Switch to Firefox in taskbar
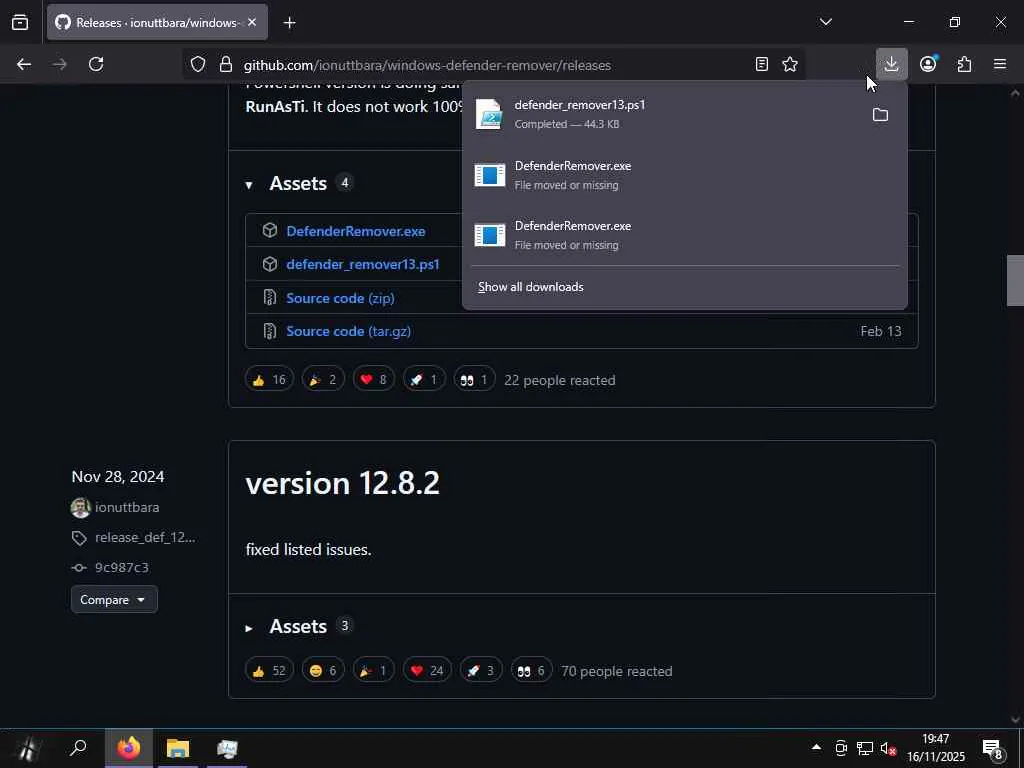This screenshot has height=768, width=1024. pos(129,748)
